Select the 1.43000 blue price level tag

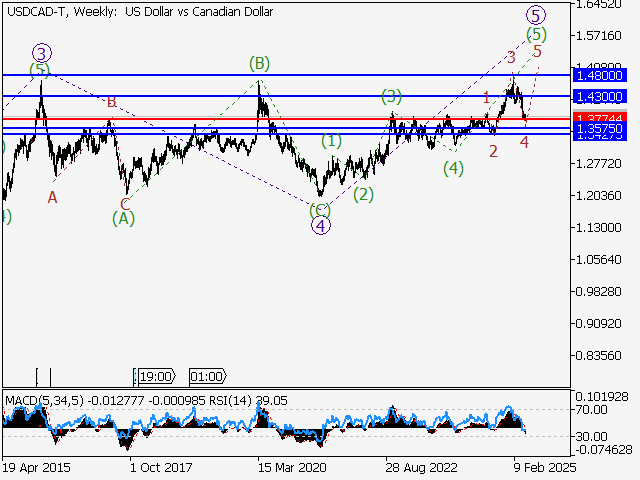coord(600,96)
